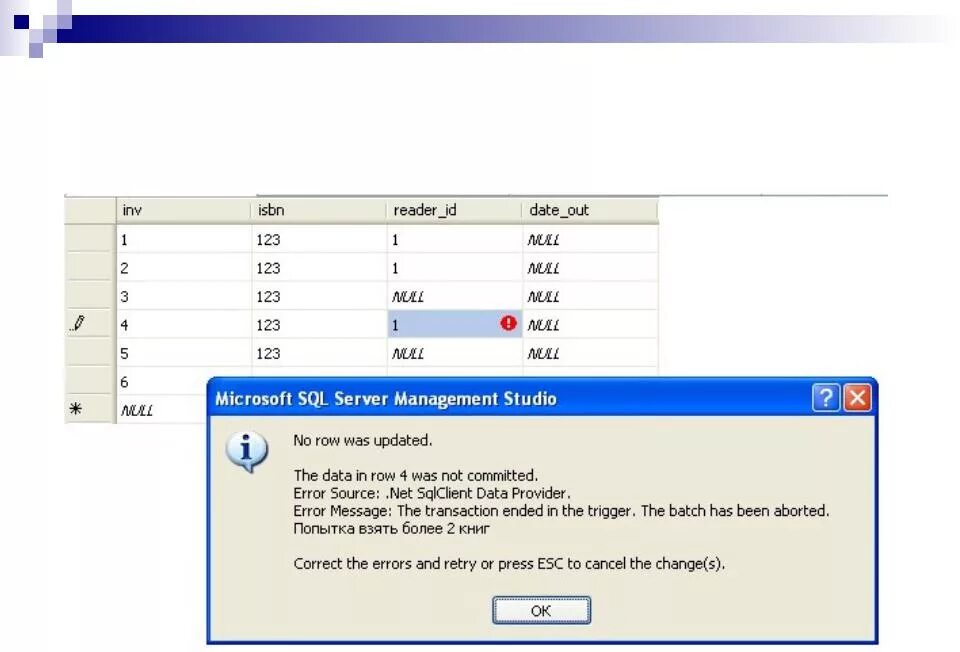The height and width of the screenshot is (652, 960).
Task: Click the row selector for inv row 3
Action: point(90,296)
